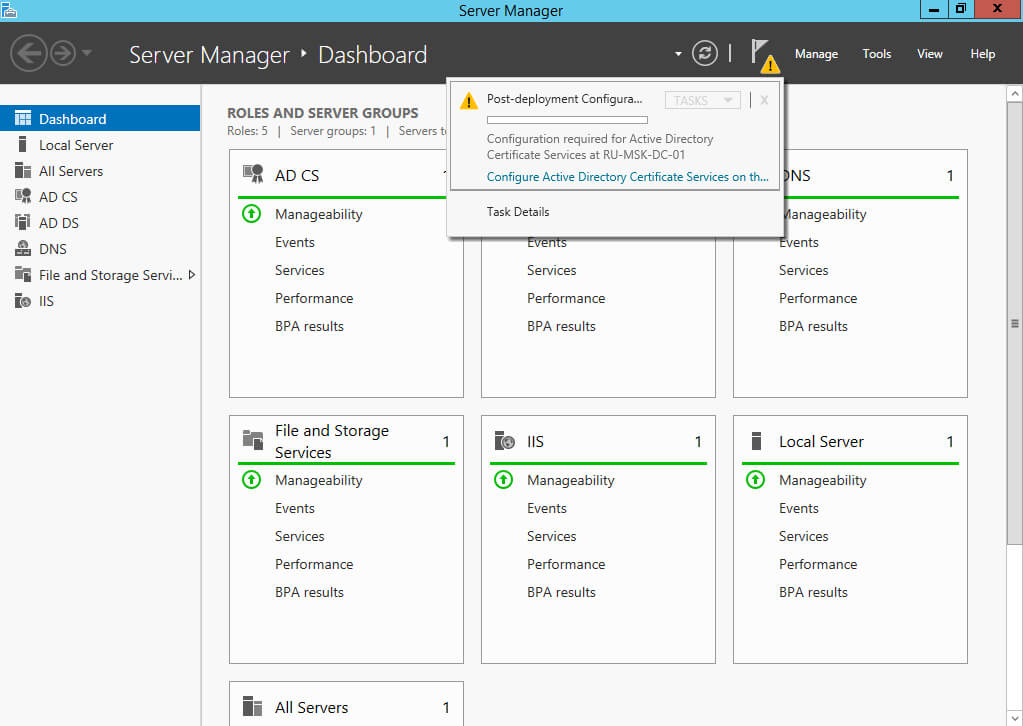Open the Manage menu
The image size is (1023, 726).
pyautogui.click(x=816, y=54)
